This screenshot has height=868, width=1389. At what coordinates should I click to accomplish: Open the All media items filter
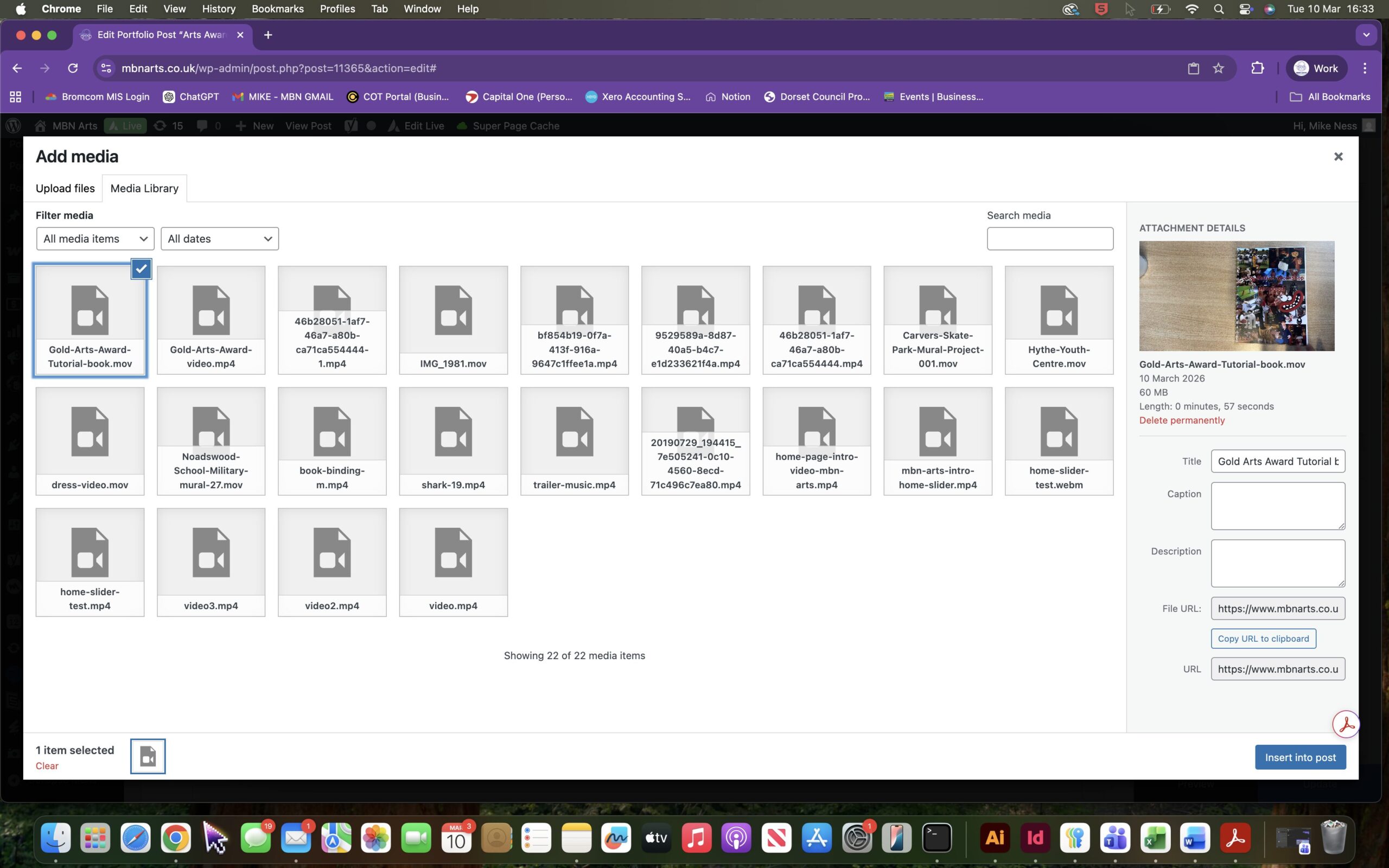pos(95,239)
